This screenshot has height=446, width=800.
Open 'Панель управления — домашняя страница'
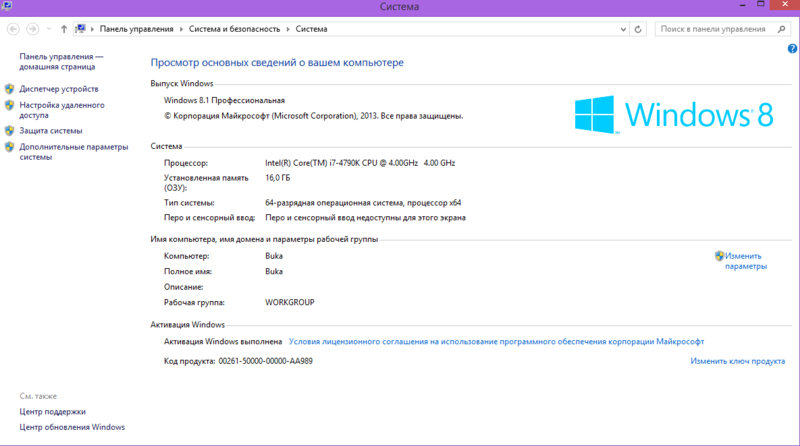click(x=61, y=61)
